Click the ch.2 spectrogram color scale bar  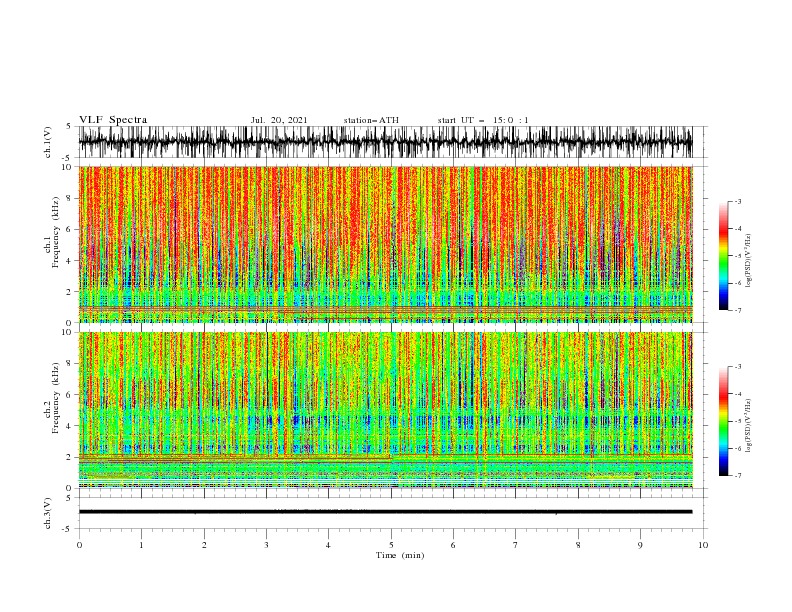tap(723, 421)
